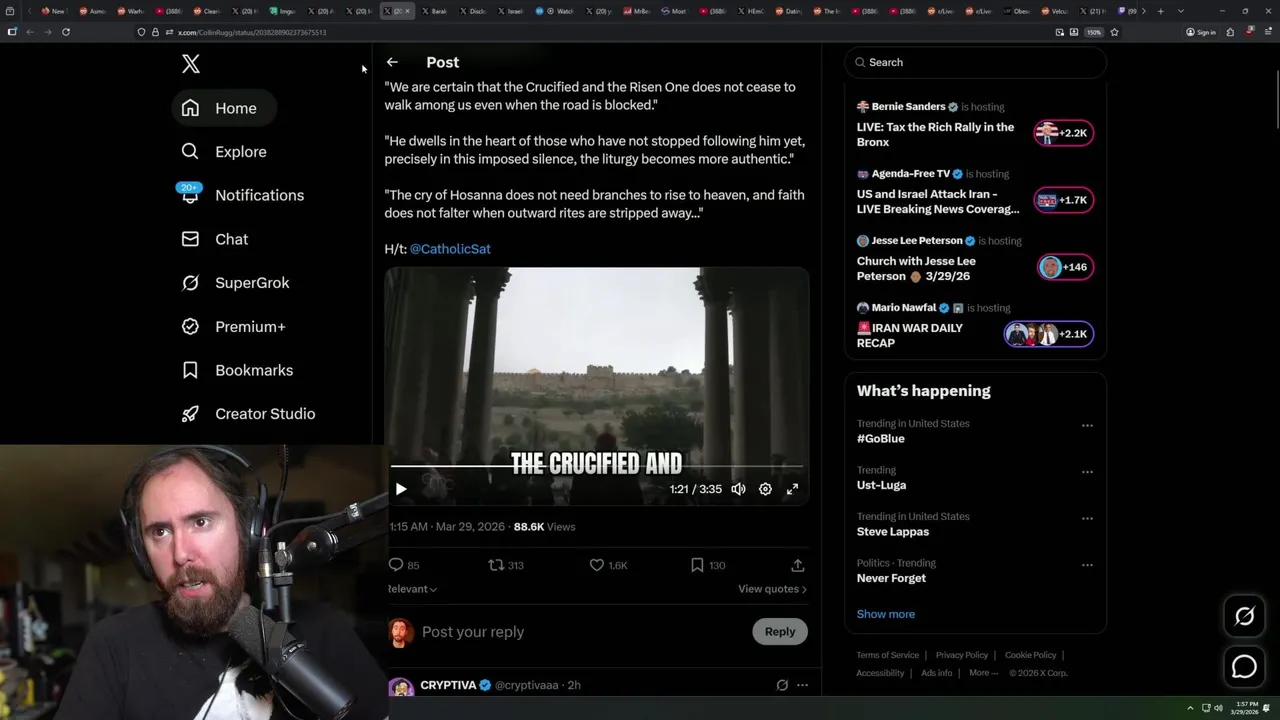Image resolution: width=1280 pixels, height=720 pixels.
Task: Click the Reply button
Action: pyautogui.click(x=780, y=632)
